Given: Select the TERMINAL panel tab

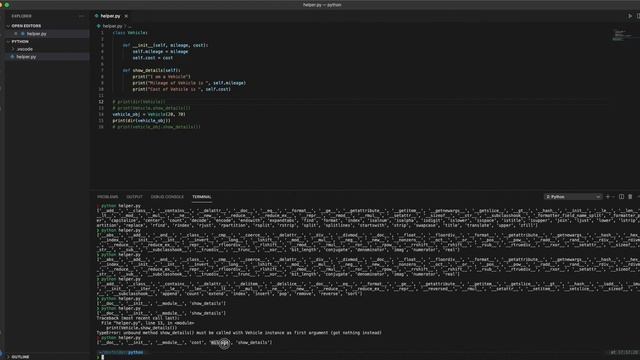Looking at the screenshot, I should (x=202, y=197).
